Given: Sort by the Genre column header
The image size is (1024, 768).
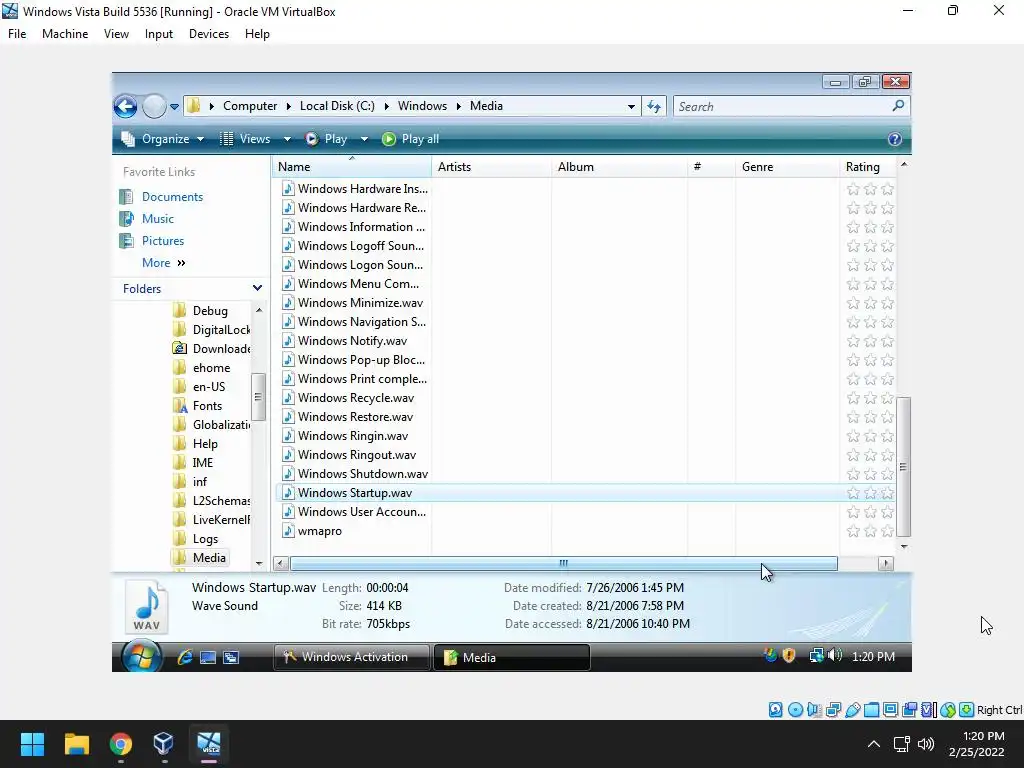Looking at the screenshot, I should tap(787, 167).
